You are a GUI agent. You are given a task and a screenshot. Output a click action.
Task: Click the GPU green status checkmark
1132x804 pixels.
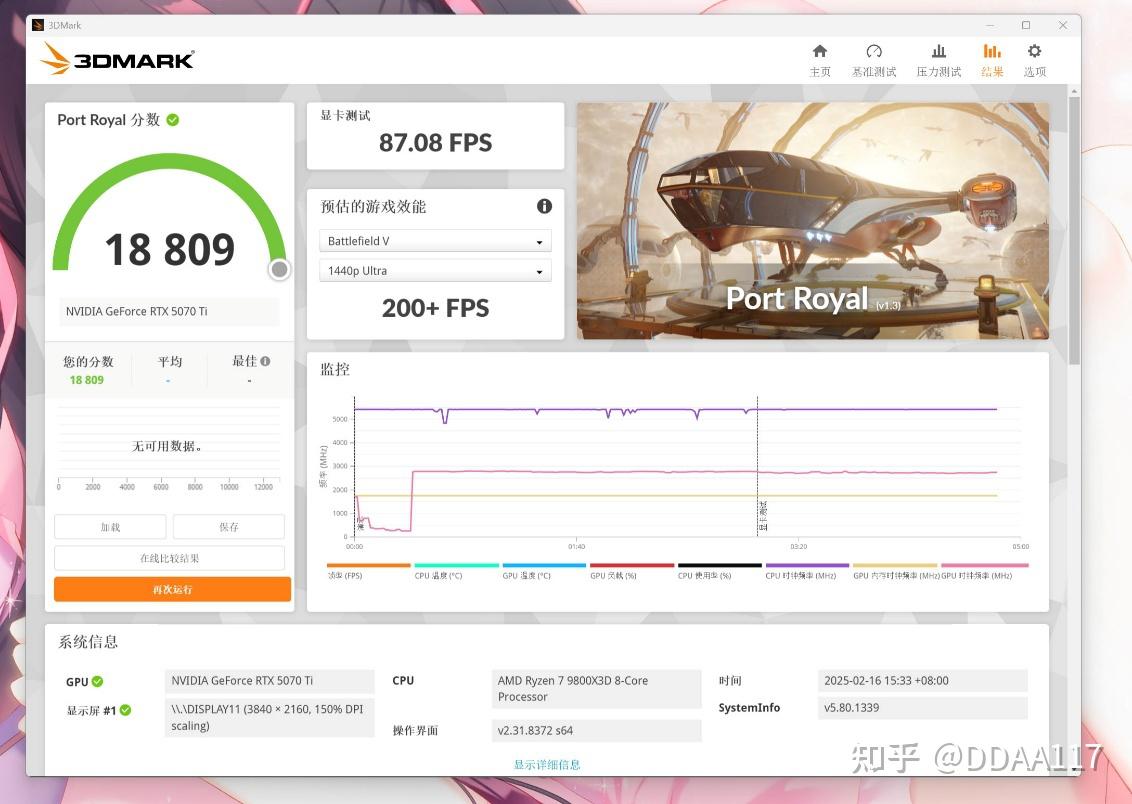coord(97,681)
